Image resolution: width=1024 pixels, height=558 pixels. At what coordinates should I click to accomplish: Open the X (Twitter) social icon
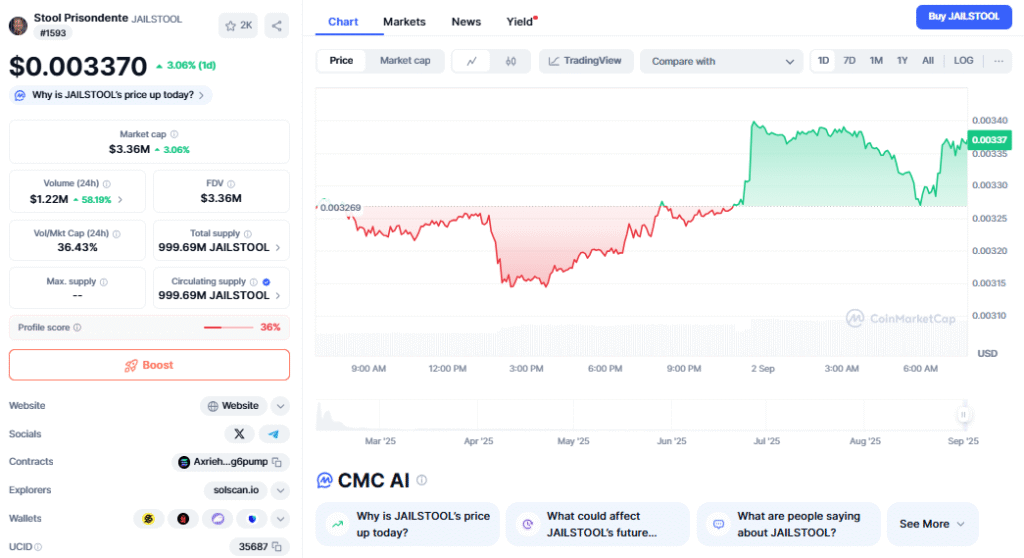(239, 434)
